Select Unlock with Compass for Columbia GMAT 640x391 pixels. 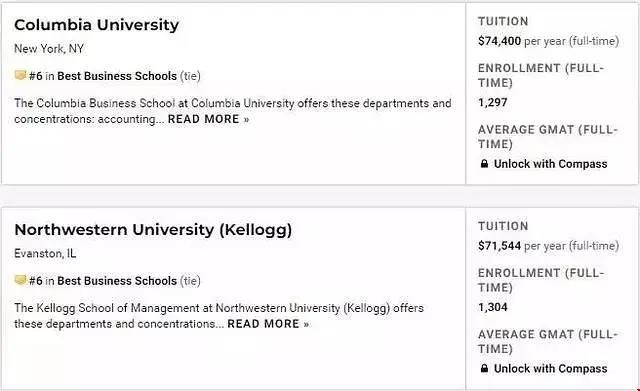coord(550,164)
